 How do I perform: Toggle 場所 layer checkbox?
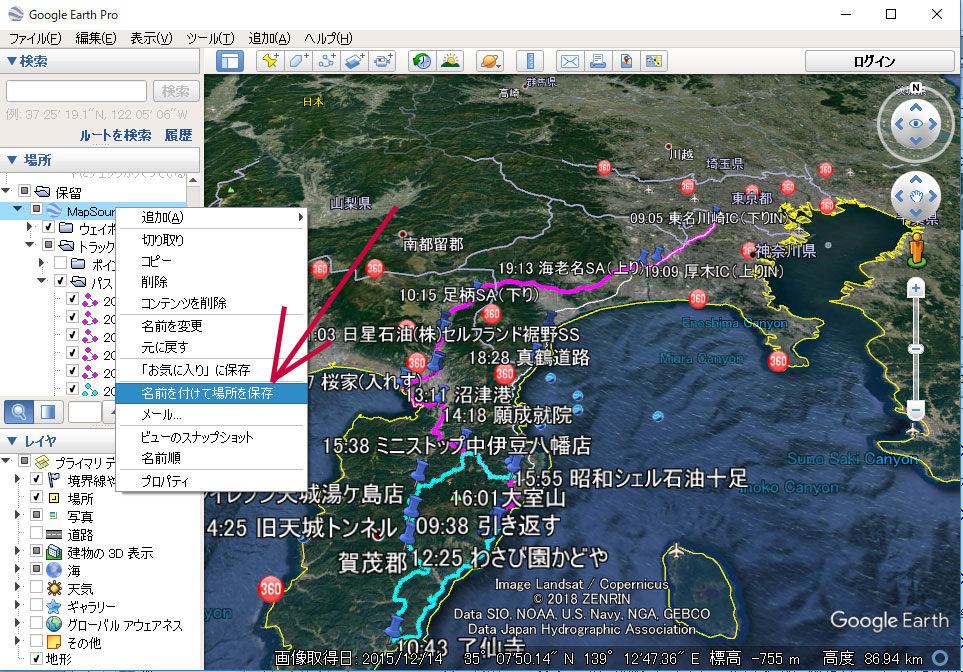[36, 496]
